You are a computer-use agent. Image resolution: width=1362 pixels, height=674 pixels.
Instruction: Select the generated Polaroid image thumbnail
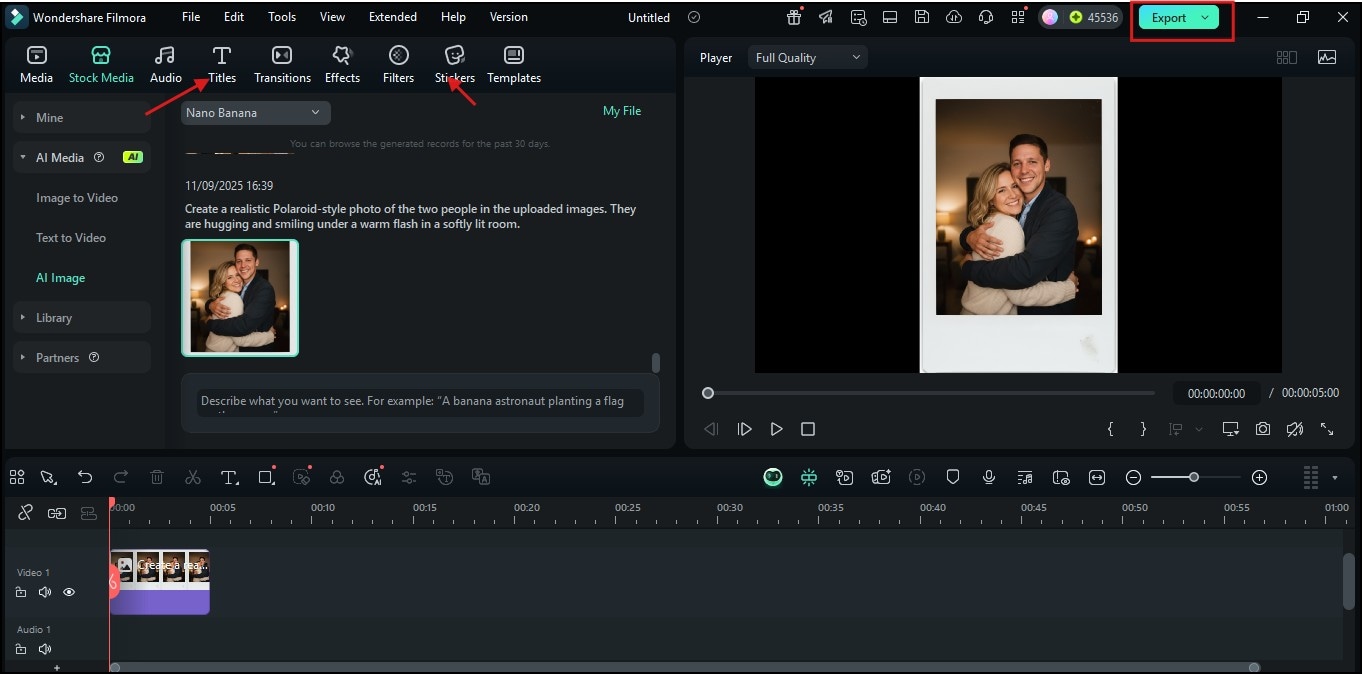tap(240, 297)
